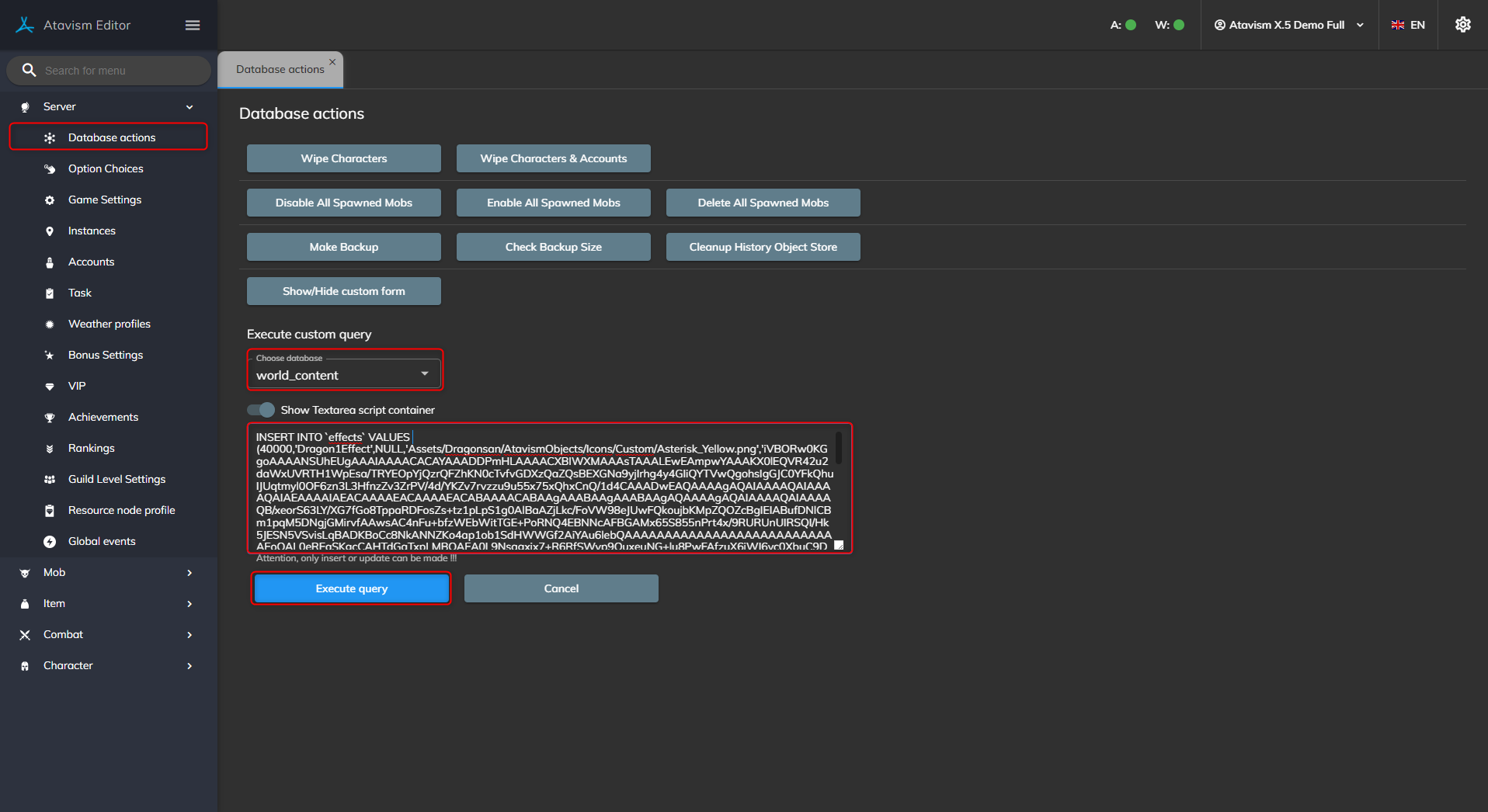Click the query textarea scrollbar
1488x812 pixels.
pos(839,449)
